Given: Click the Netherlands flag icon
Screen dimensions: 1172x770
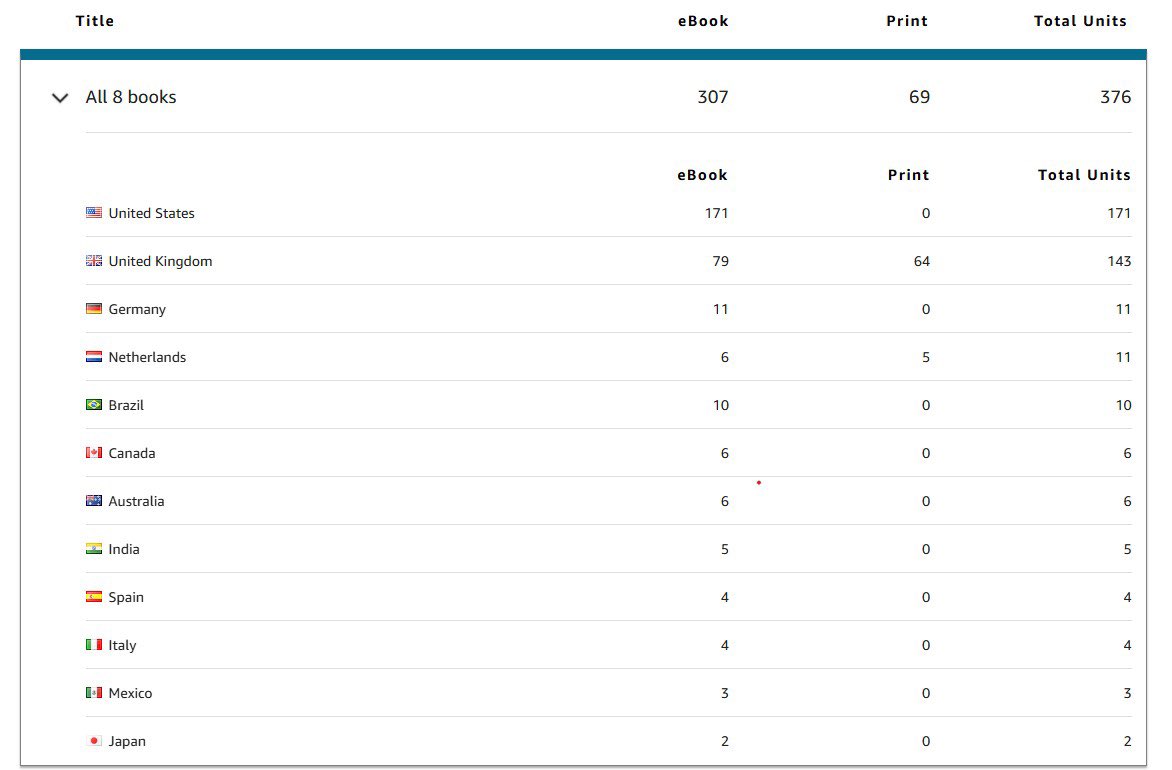Looking at the screenshot, I should [93, 357].
